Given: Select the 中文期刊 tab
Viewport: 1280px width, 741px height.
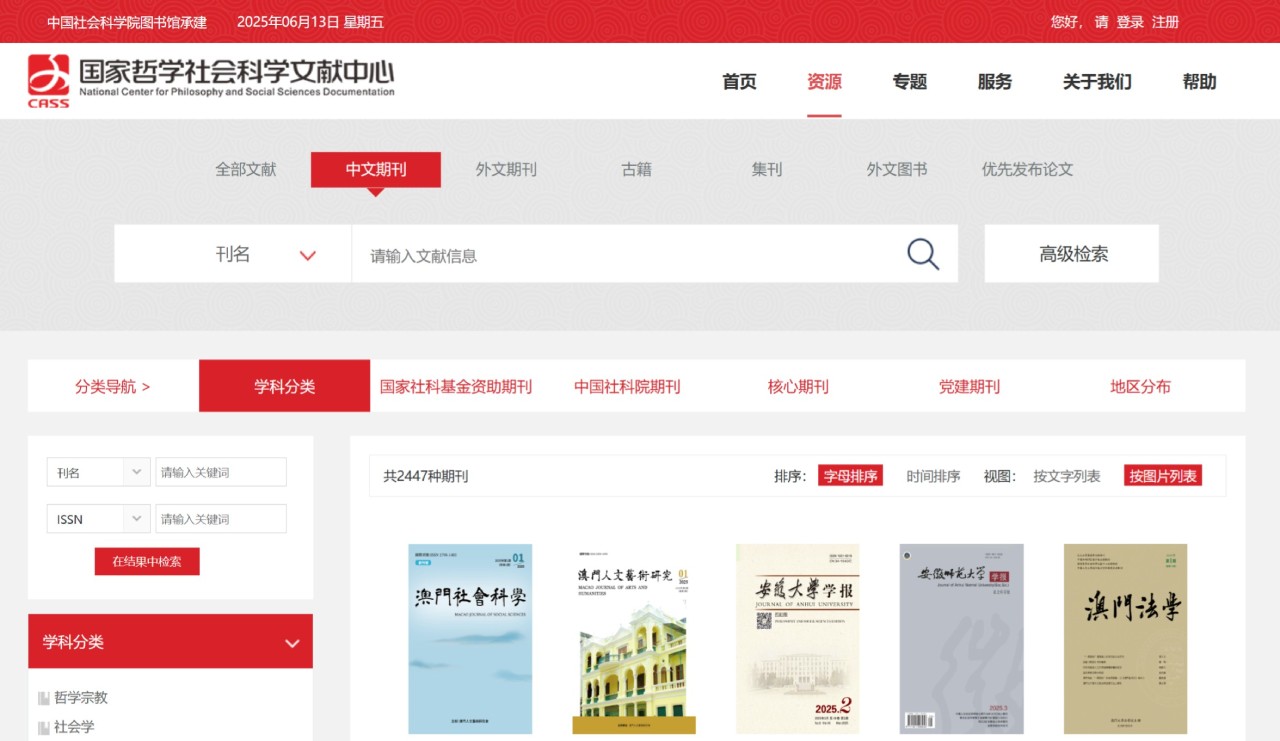Looking at the screenshot, I should tap(376, 170).
